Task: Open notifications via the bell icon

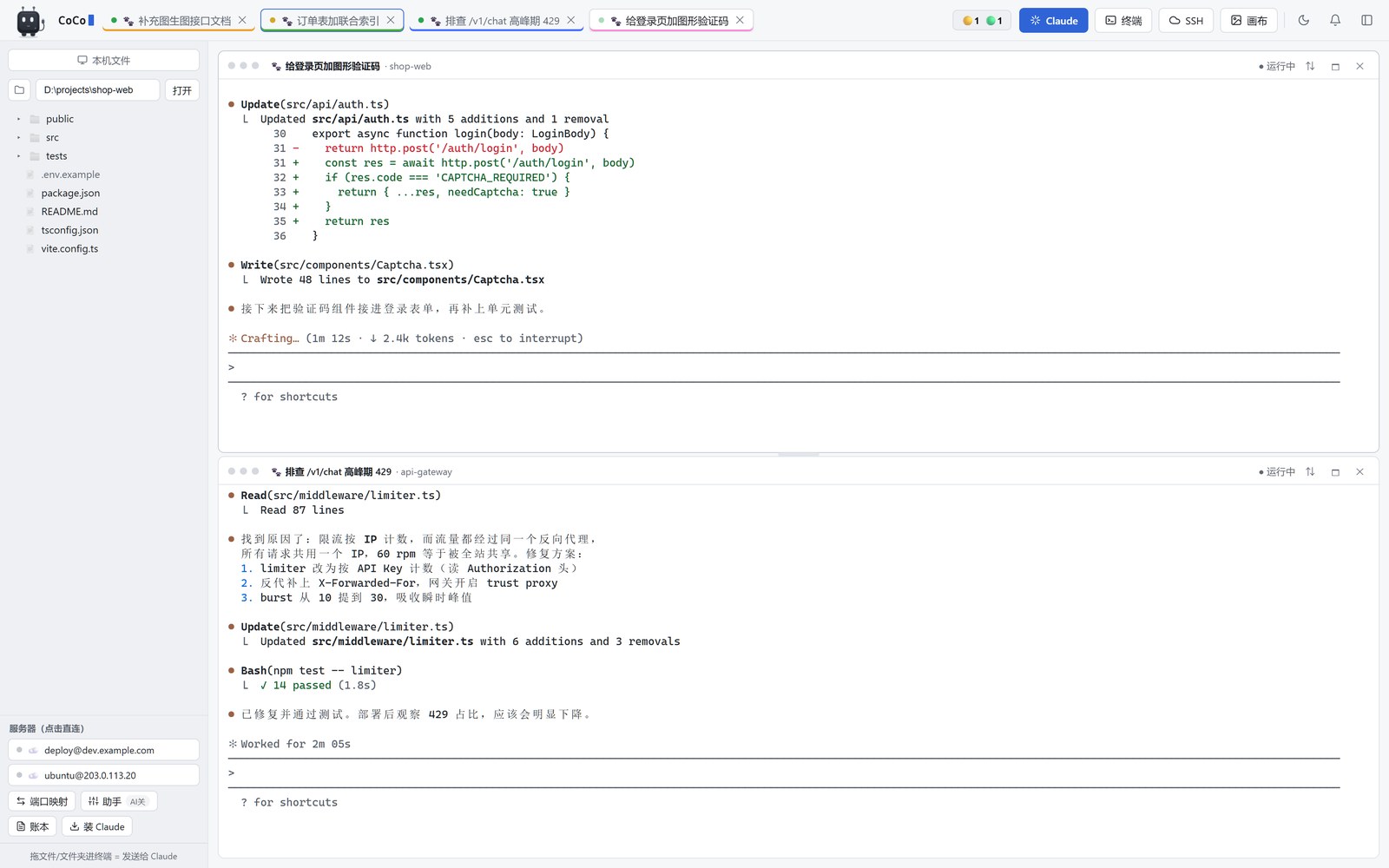Action: tap(1335, 20)
